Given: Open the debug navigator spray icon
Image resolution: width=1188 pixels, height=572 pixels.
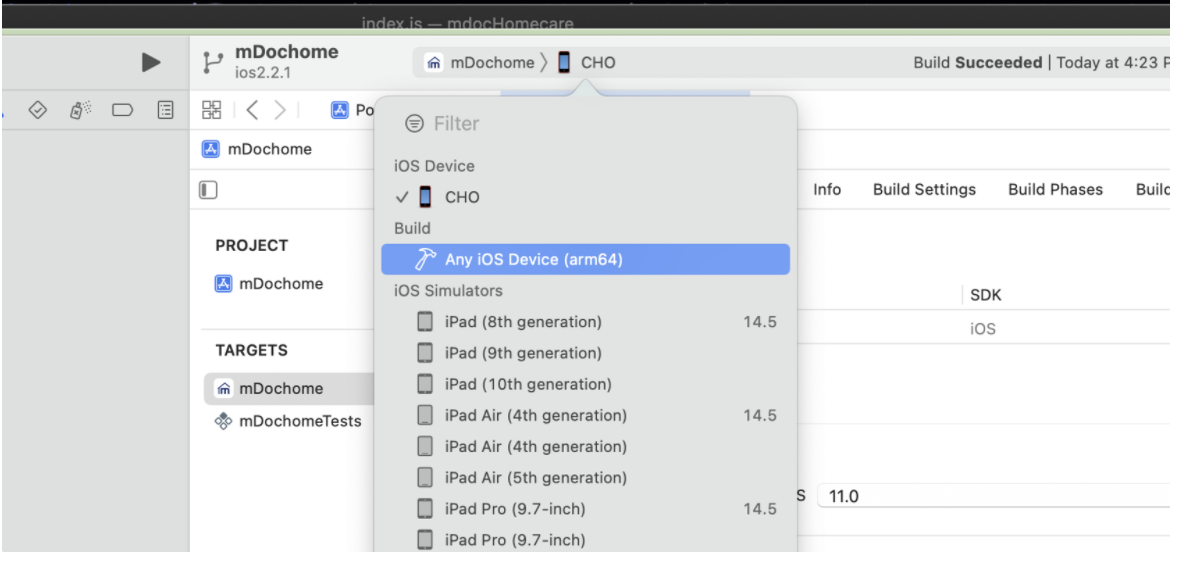Looking at the screenshot, I should (x=80, y=111).
